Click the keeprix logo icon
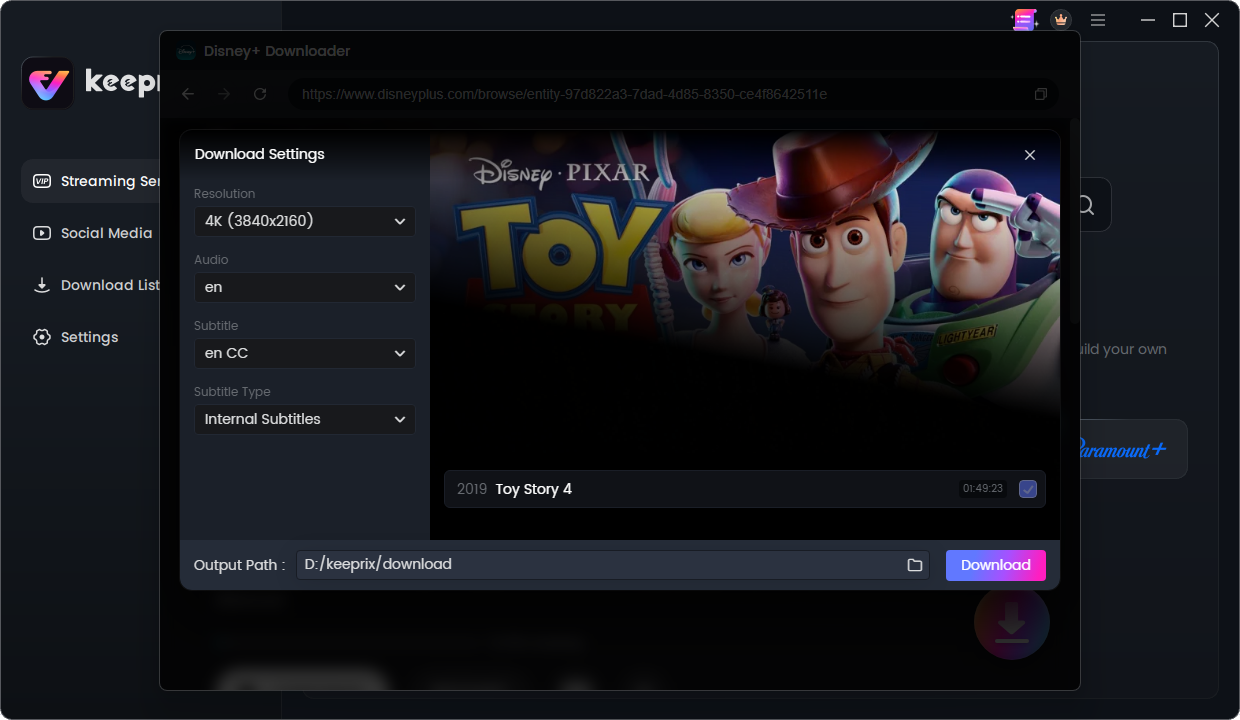Screen dimensions: 1240x720 coord(47,83)
